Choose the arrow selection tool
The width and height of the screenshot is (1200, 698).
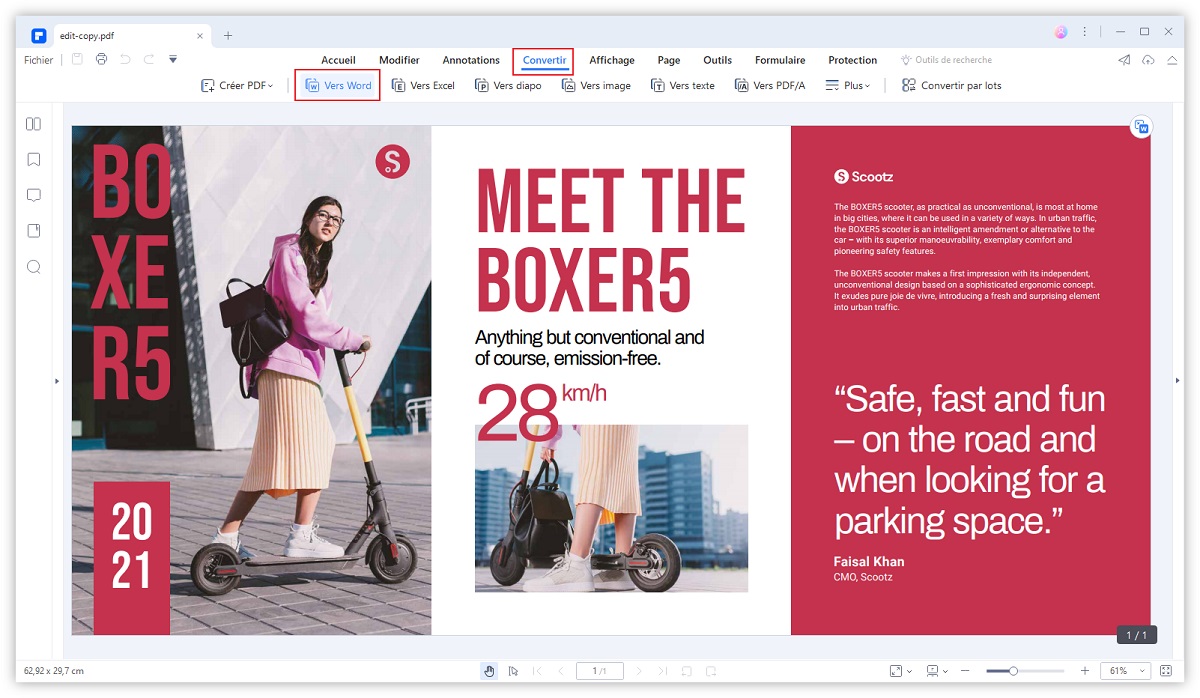(513, 671)
